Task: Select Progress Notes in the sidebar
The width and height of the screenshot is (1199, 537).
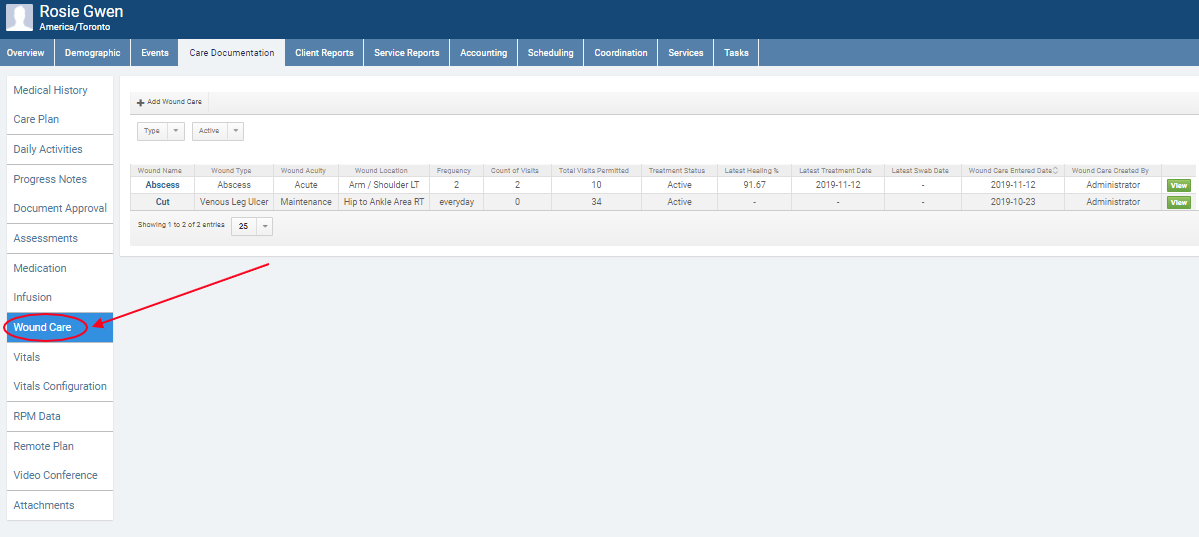Action: coord(50,179)
